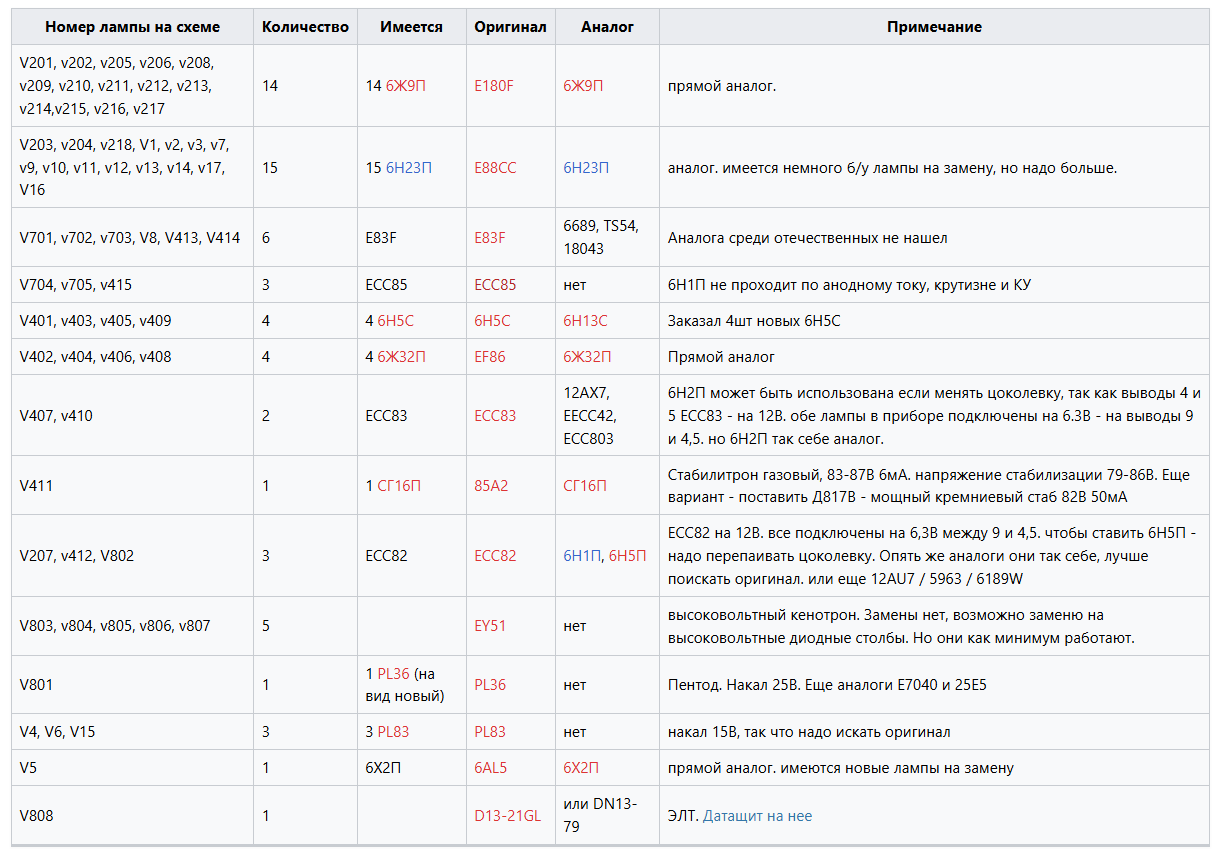Viewport: 1218px width, 849px height.
Task: Open the E88CC original tube link
Action: tap(495, 168)
